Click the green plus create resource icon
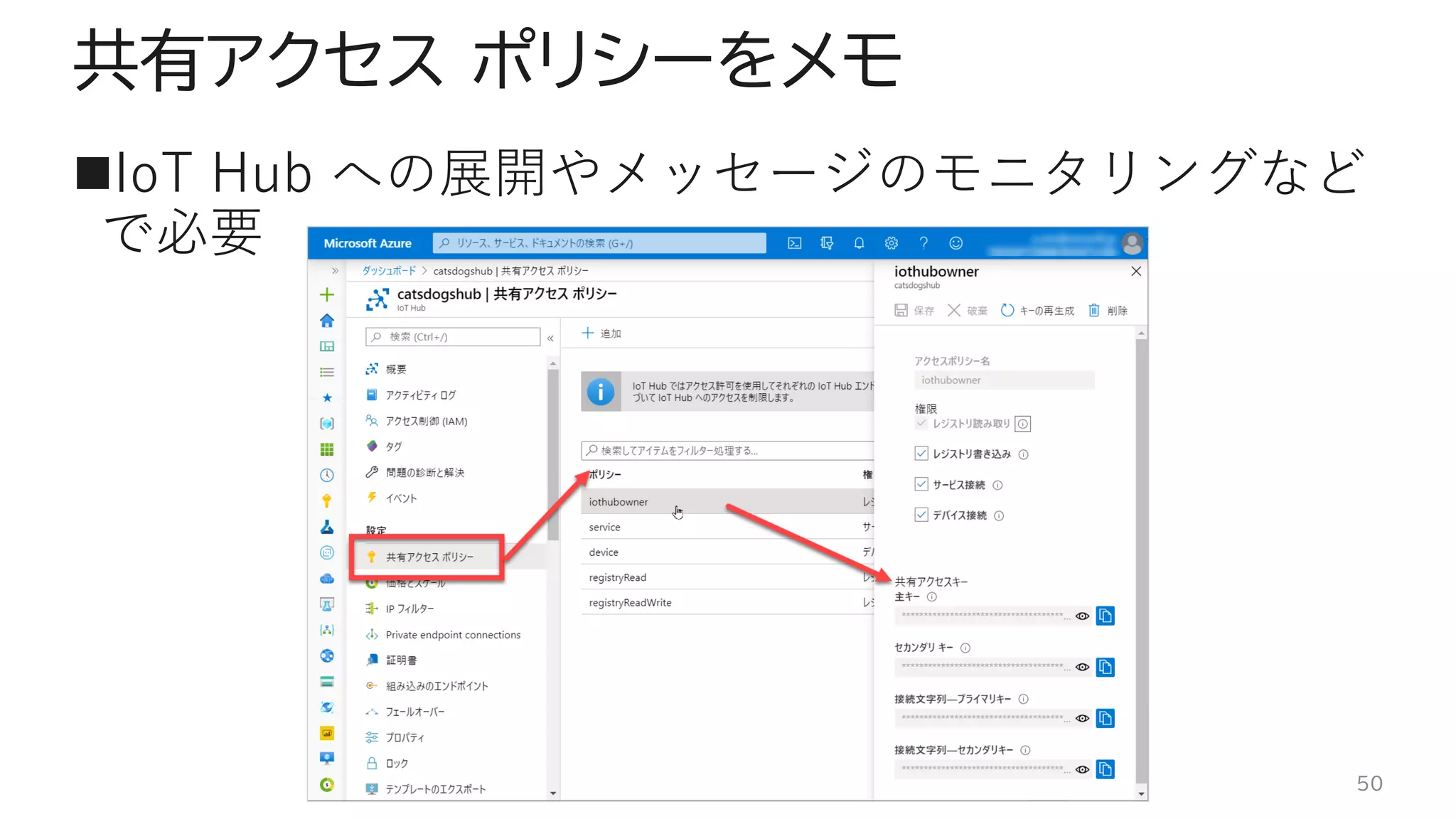This screenshot has height=819, width=1456. [327, 294]
